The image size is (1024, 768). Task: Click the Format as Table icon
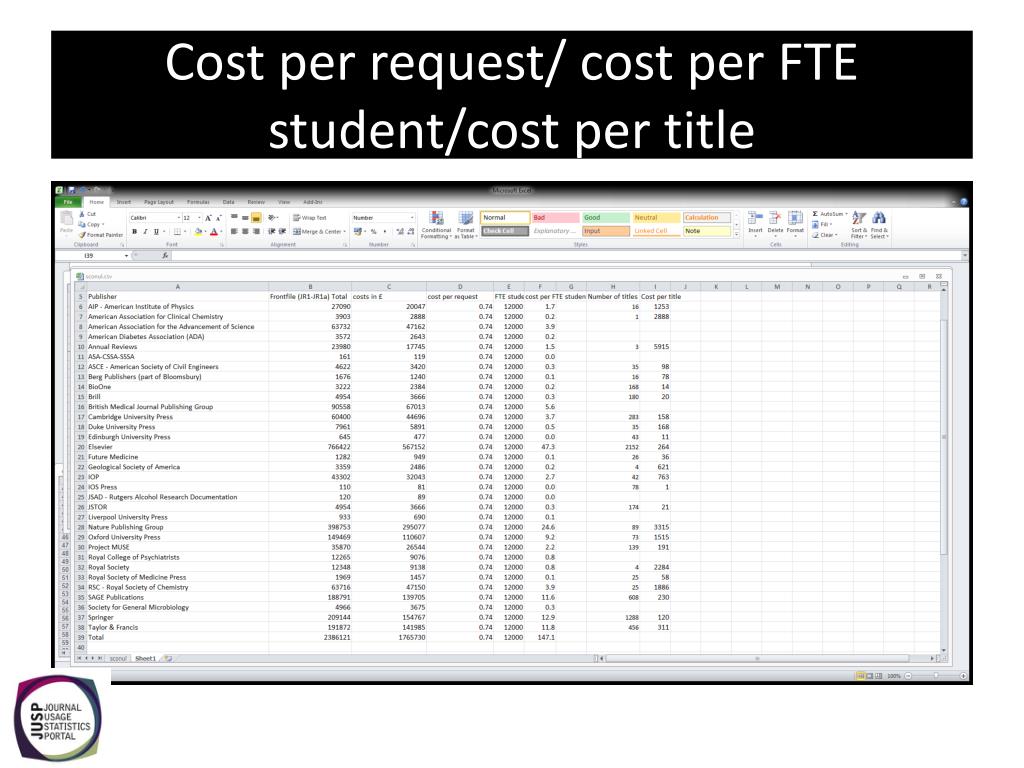(x=465, y=218)
